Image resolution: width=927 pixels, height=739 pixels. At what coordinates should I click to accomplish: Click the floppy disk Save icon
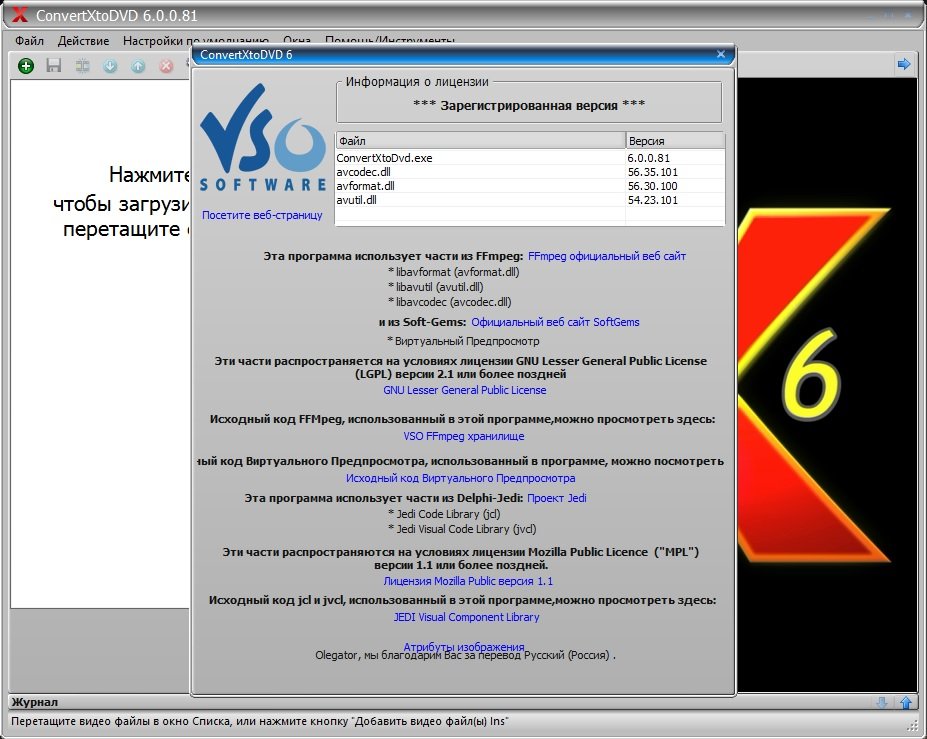(54, 65)
